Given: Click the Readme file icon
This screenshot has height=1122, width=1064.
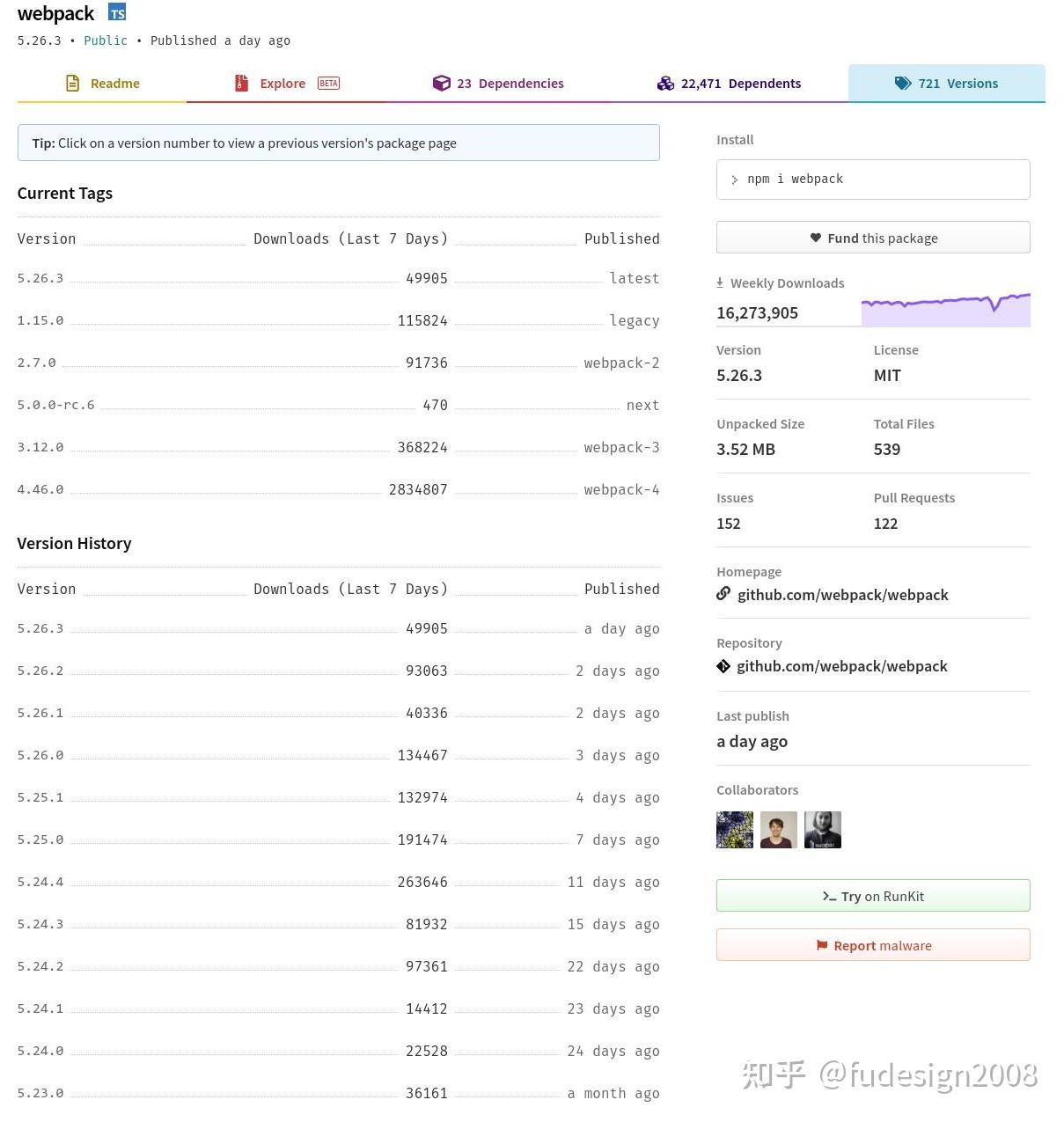Looking at the screenshot, I should coord(73,84).
